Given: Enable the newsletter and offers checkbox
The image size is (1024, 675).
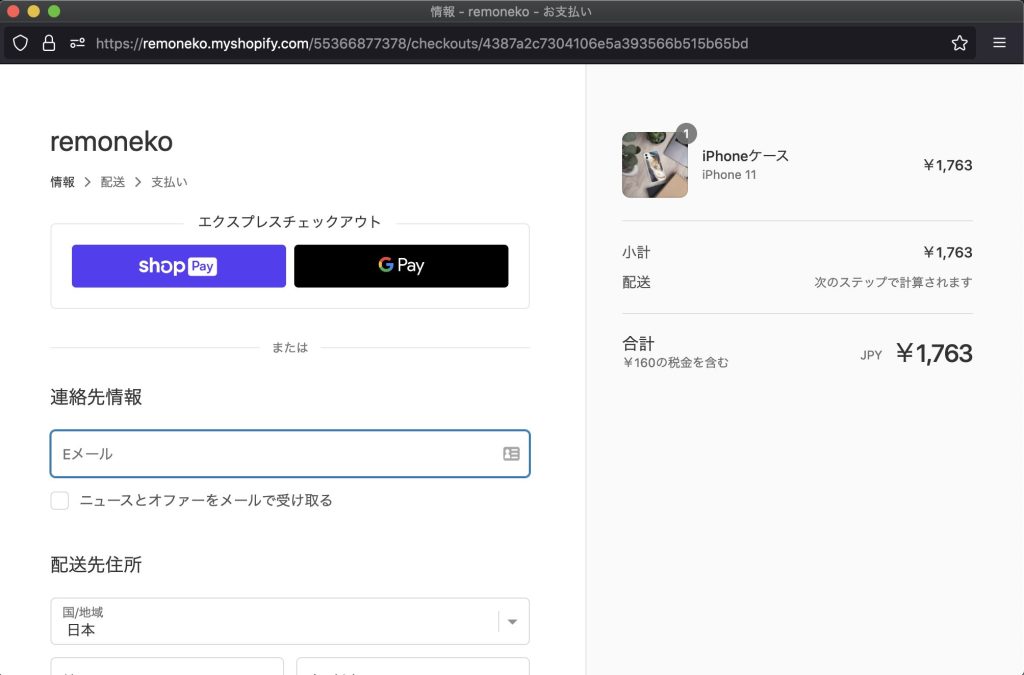Looking at the screenshot, I should (x=60, y=500).
